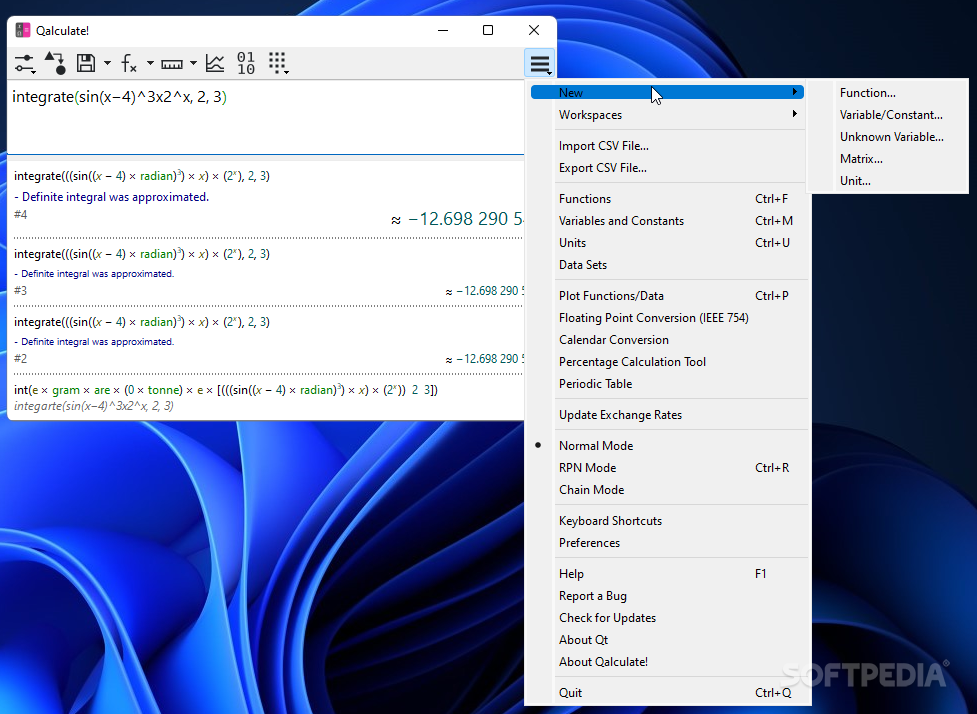This screenshot has width=977, height=714.
Task: Open Functions menu entry
Action: click(x=667, y=199)
